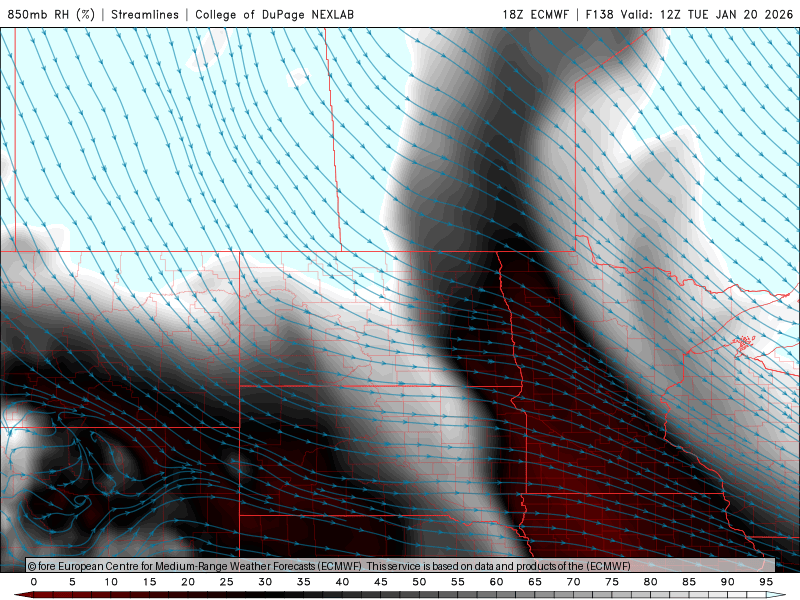Click the "5" value on the color scale

pos(72,582)
